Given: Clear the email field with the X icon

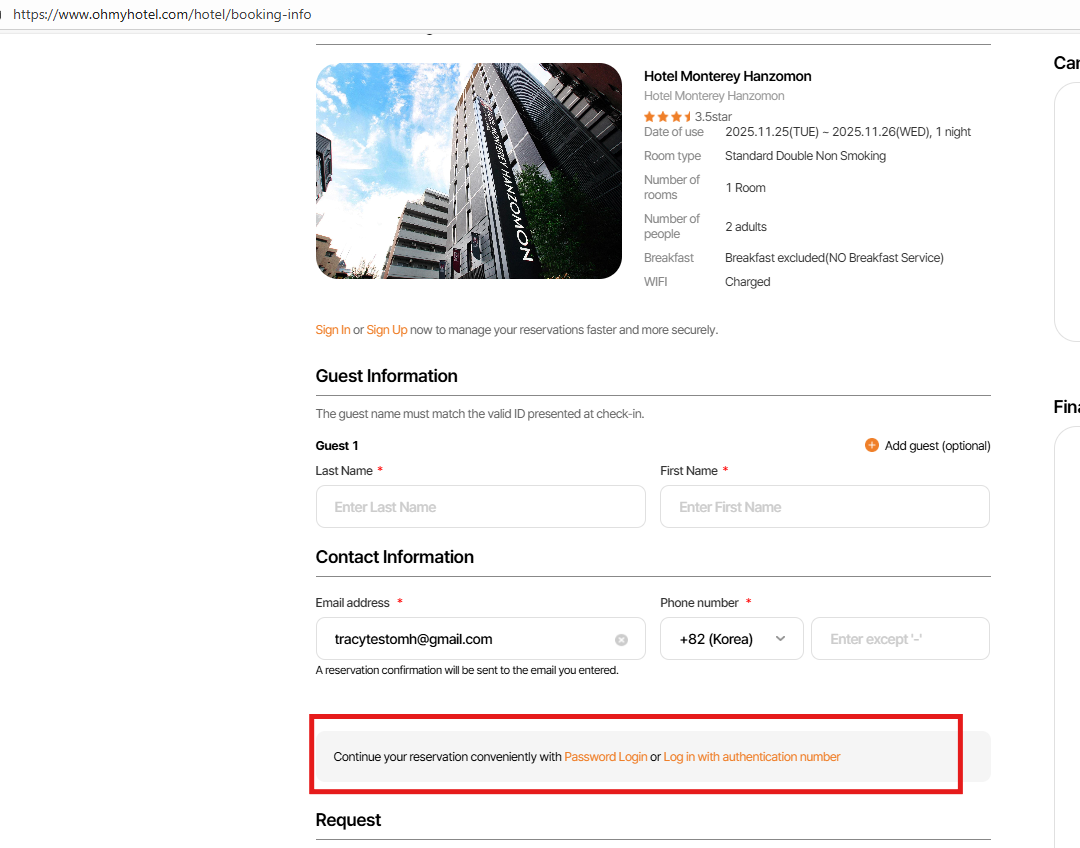Looking at the screenshot, I should [621, 640].
